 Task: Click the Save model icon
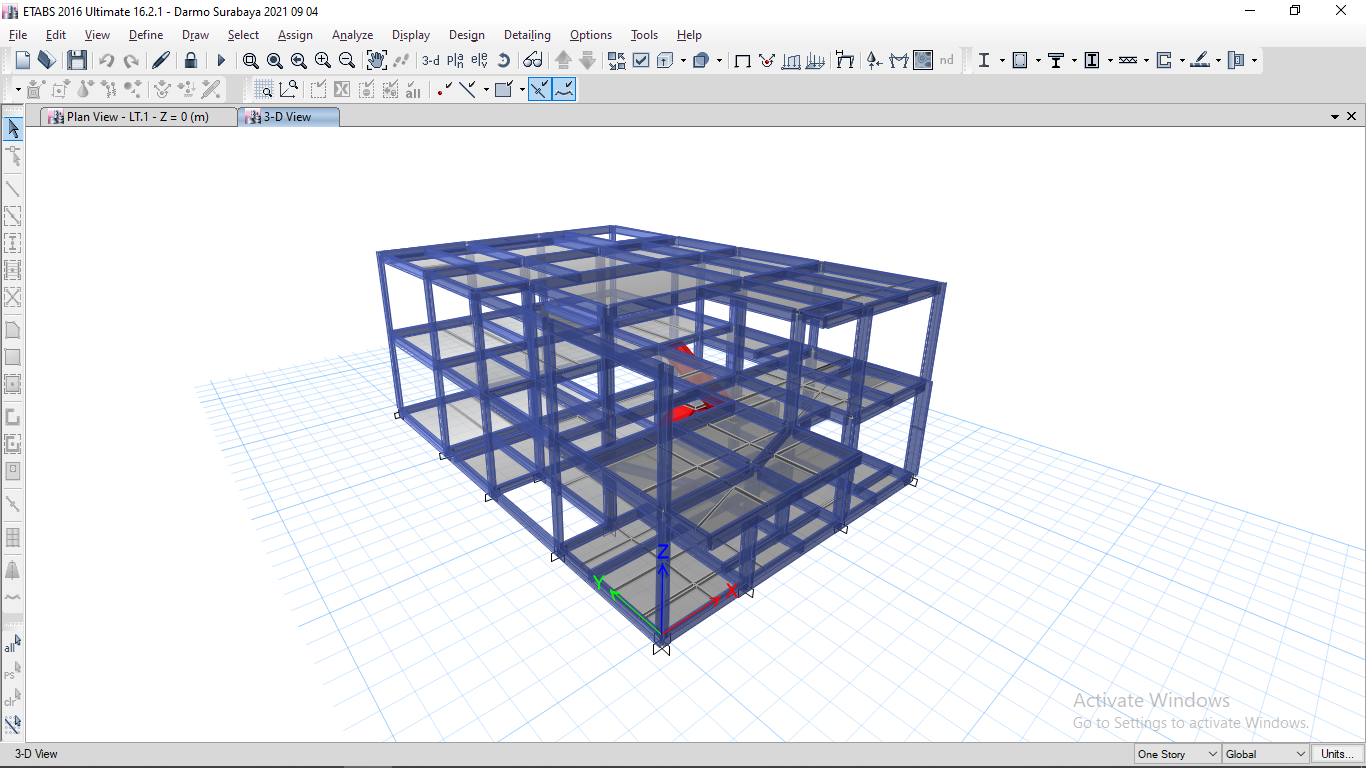tap(77, 60)
